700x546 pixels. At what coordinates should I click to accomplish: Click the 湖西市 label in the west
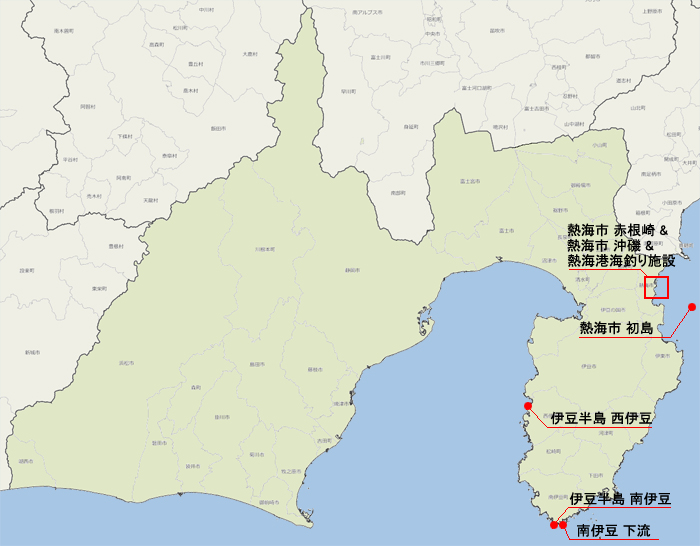(23, 461)
